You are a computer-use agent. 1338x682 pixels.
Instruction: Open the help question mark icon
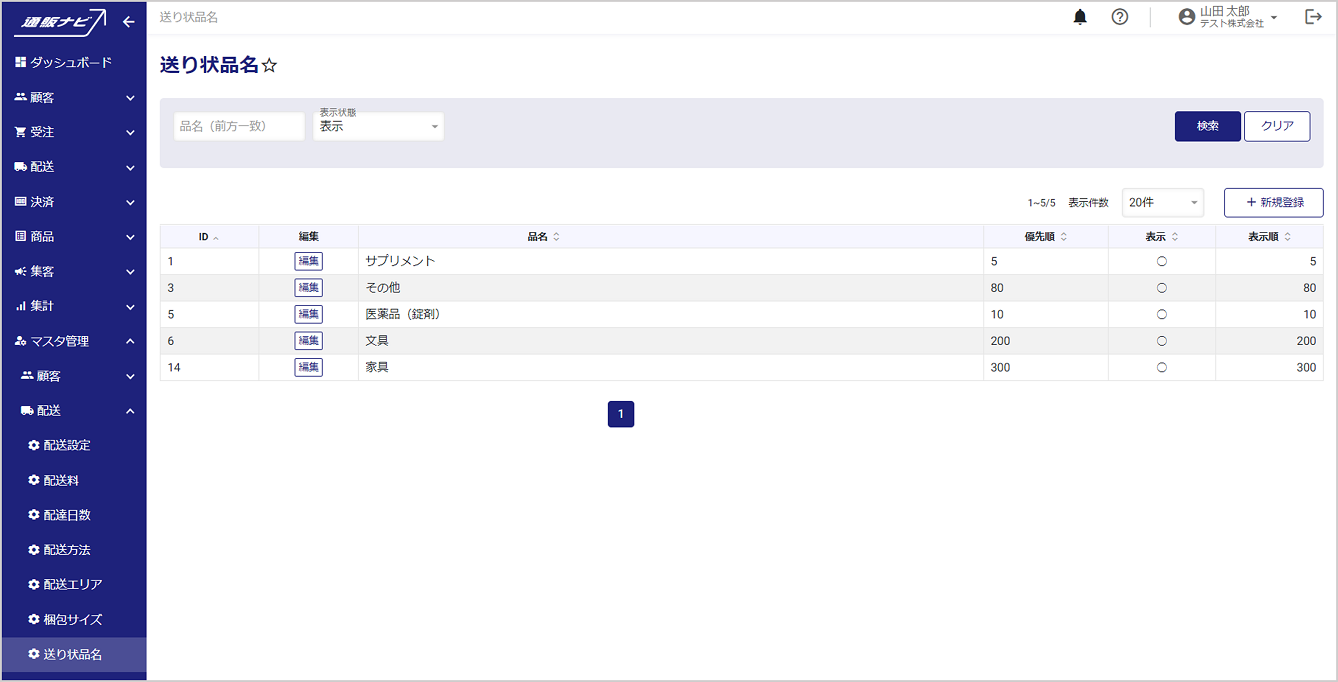point(1120,17)
